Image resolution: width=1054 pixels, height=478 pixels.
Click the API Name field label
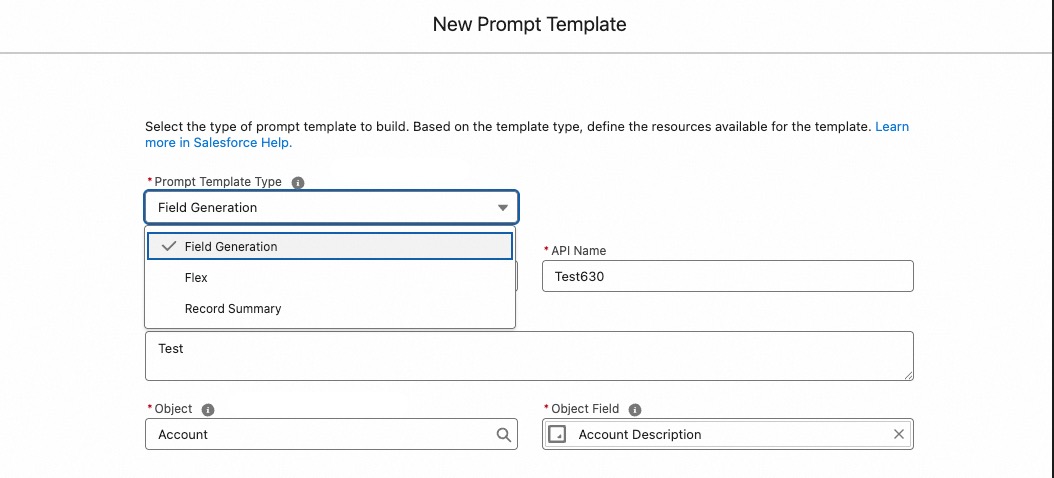click(578, 251)
